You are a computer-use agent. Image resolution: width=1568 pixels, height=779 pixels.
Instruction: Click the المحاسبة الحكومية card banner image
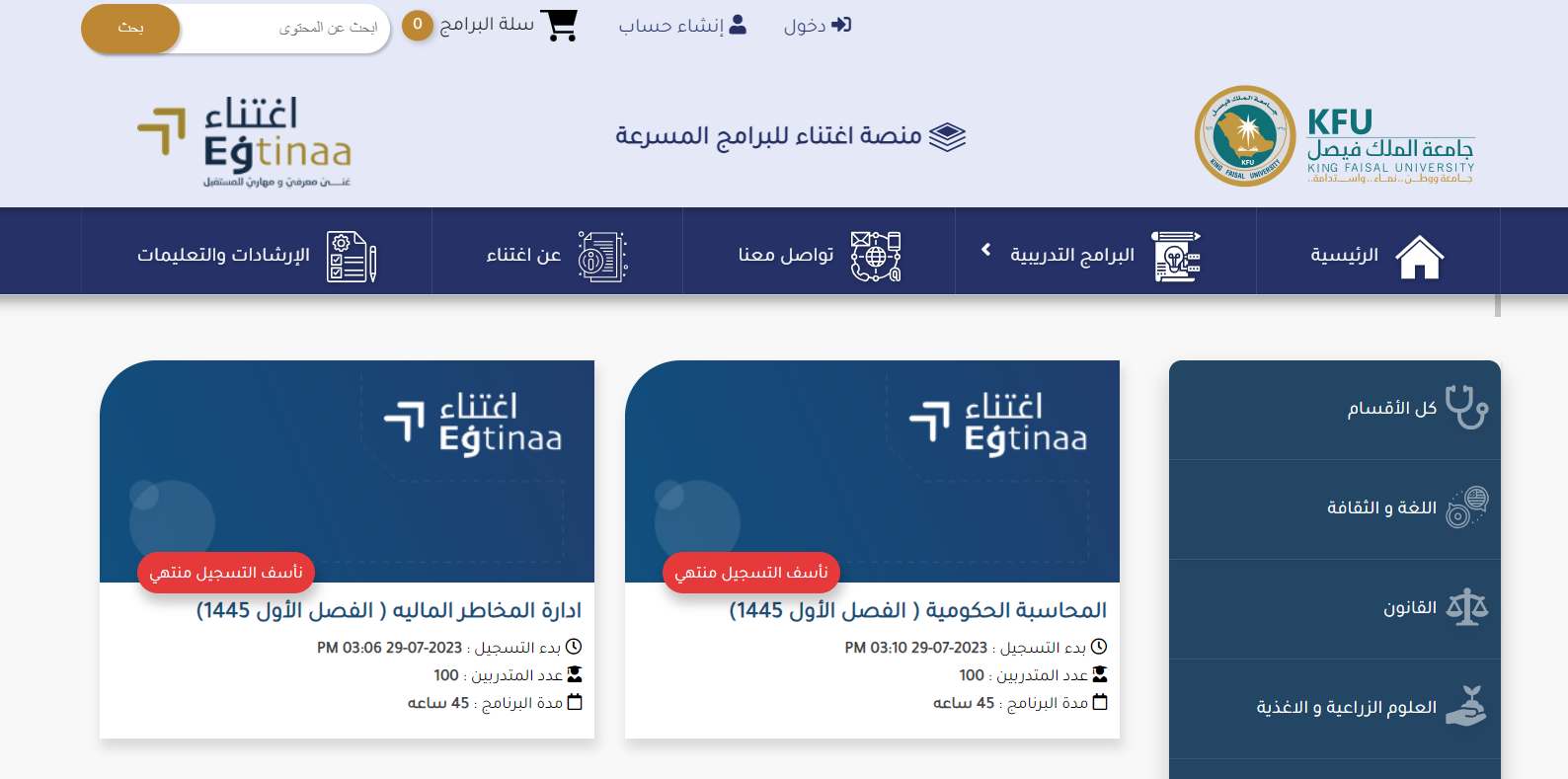tap(872, 471)
